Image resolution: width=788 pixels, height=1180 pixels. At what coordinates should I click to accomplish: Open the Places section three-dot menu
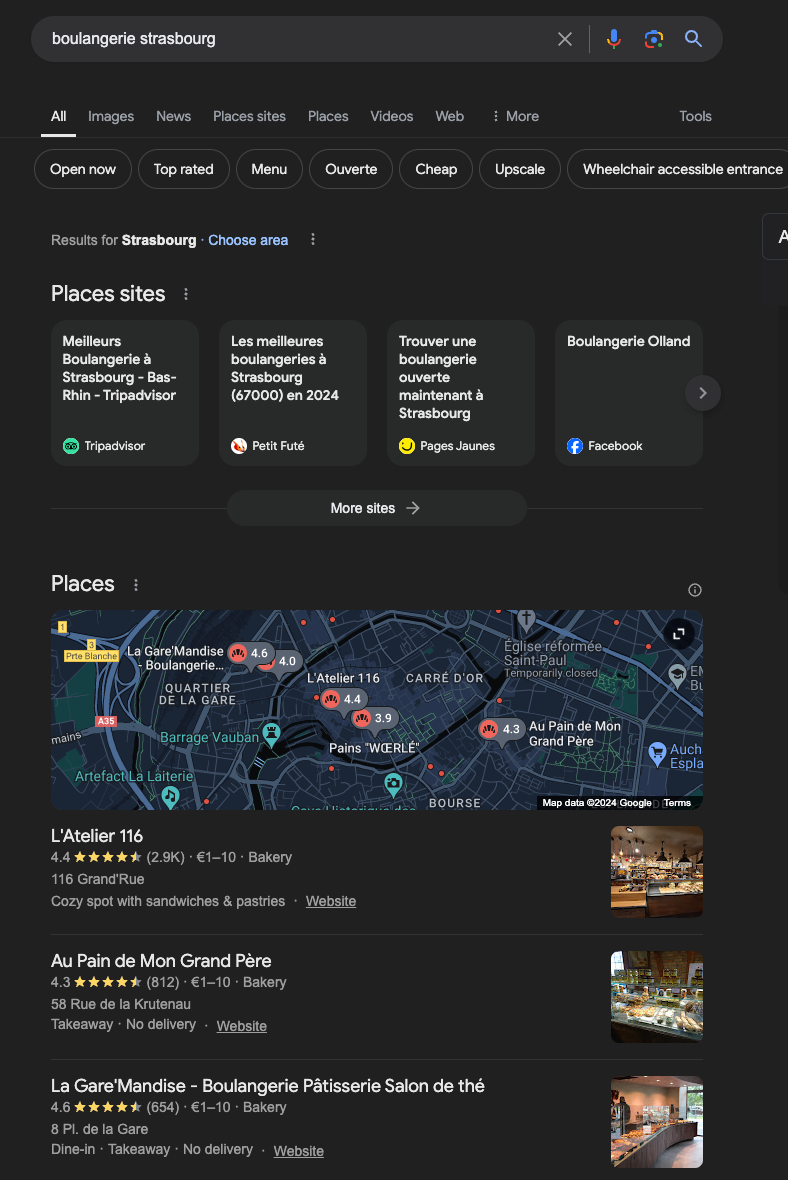[x=135, y=585]
